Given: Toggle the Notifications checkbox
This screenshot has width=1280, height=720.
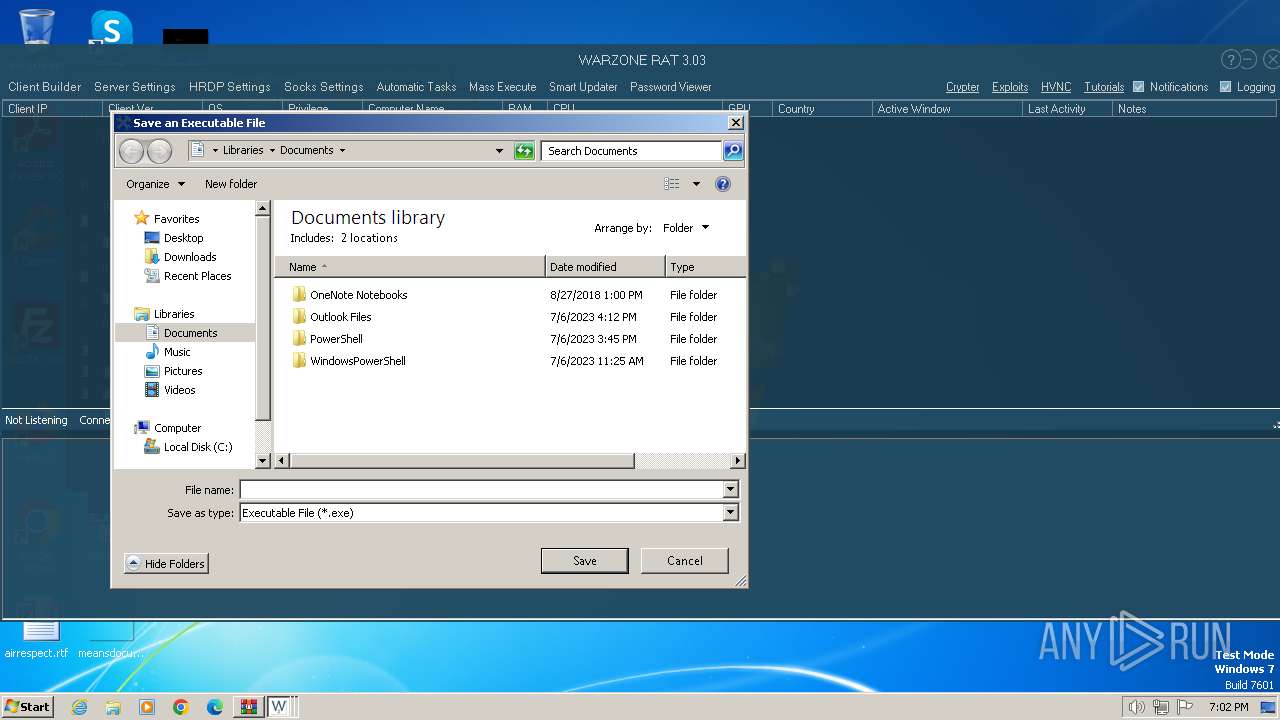Looking at the screenshot, I should [x=1138, y=87].
